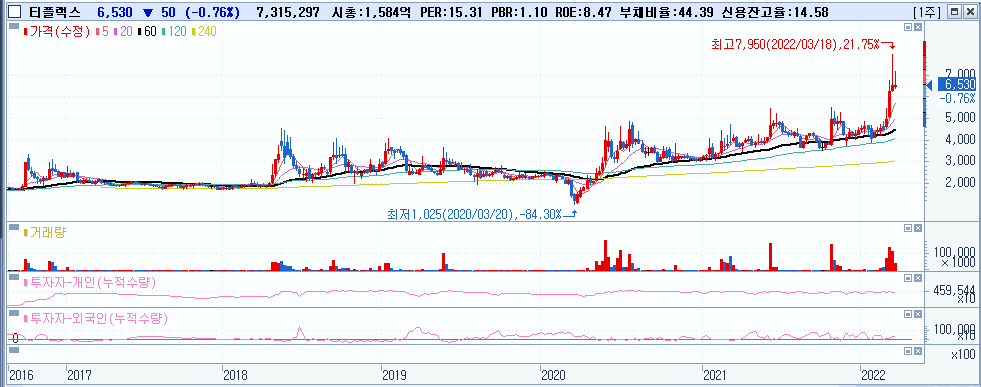Close the 투자자-외국인 panel with its X icon
The height and width of the screenshot is (387, 981).
[917, 314]
